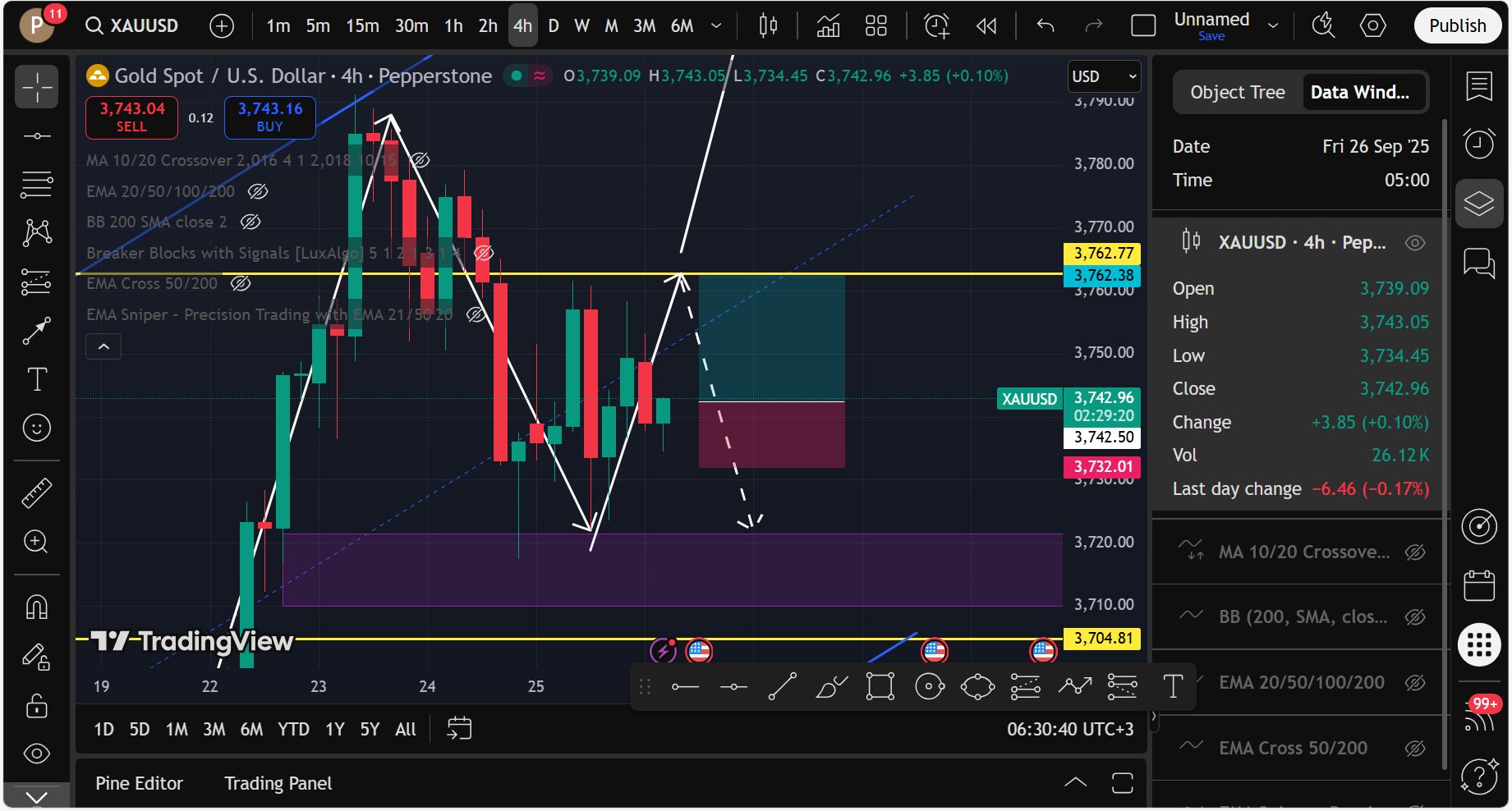Collapse the indicator legend list
The image size is (1512, 811).
coord(103,346)
